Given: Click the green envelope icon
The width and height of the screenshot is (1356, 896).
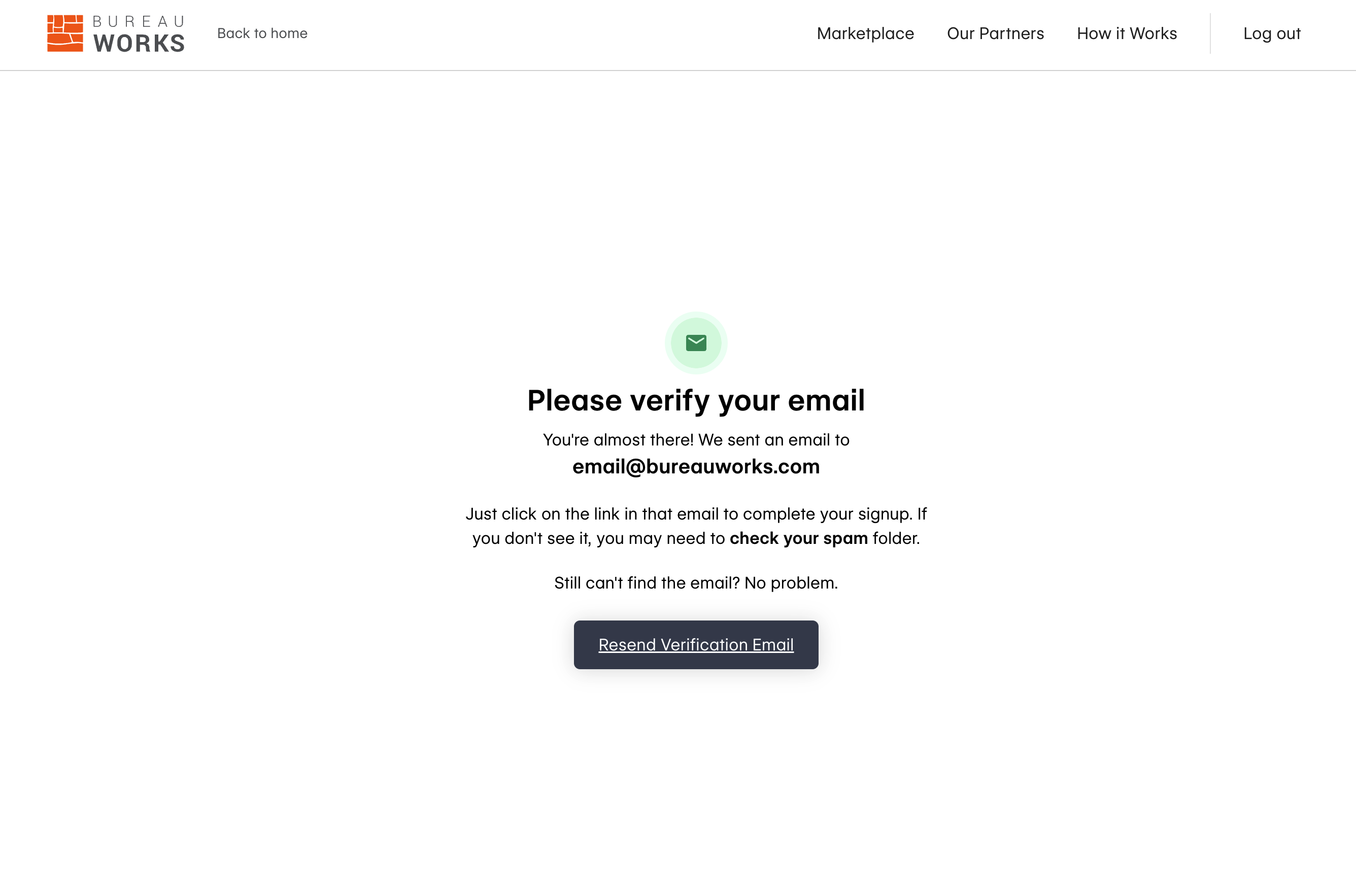Looking at the screenshot, I should pyautogui.click(x=696, y=343).
